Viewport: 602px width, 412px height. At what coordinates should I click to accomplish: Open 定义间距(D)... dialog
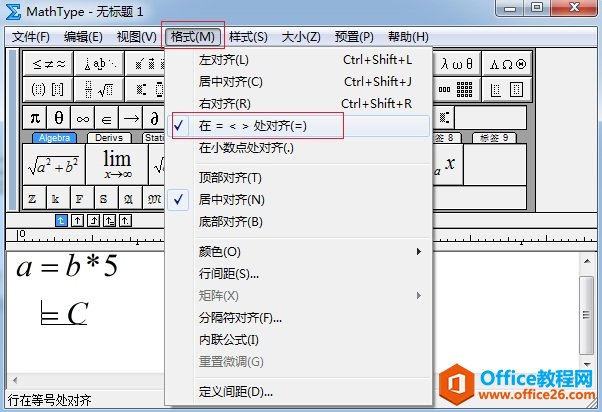pos(298,392)
